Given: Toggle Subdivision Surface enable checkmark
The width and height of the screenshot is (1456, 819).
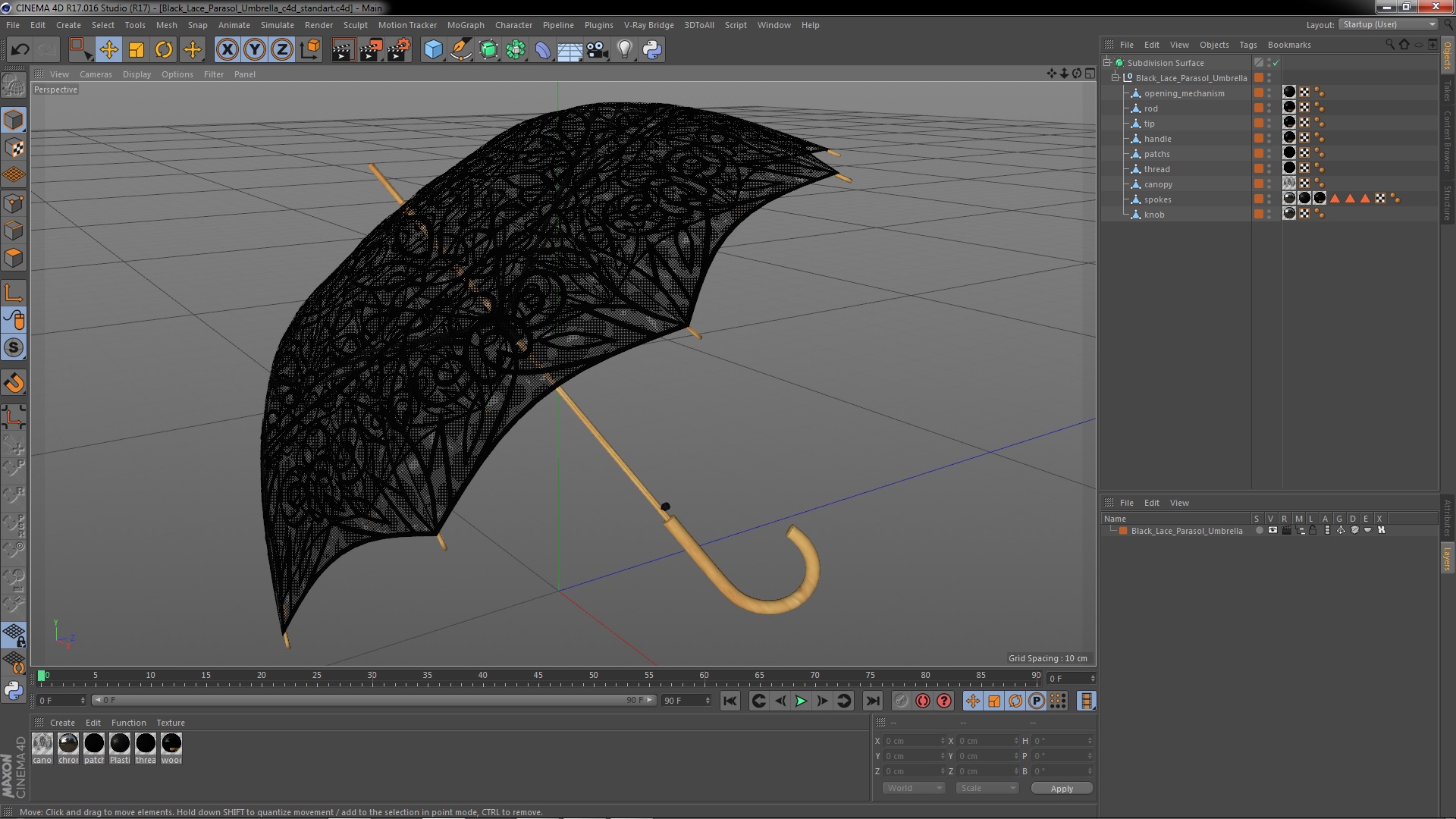Looking at the screenshot, I should [x=1276, y=62].
